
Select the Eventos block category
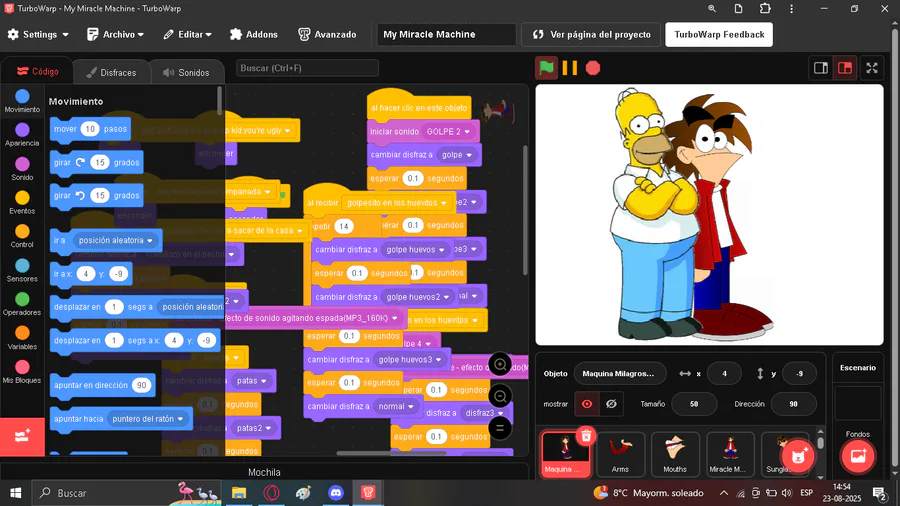pyautogui.click(x=22, y=203)
